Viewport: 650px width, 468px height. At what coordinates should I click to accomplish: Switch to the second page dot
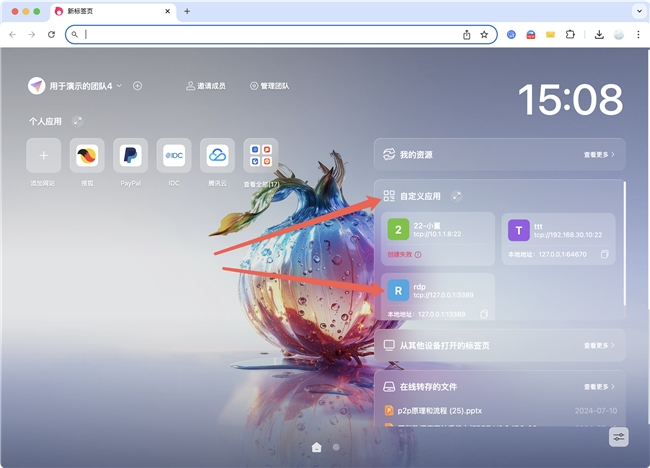click(x=336, y=447)
